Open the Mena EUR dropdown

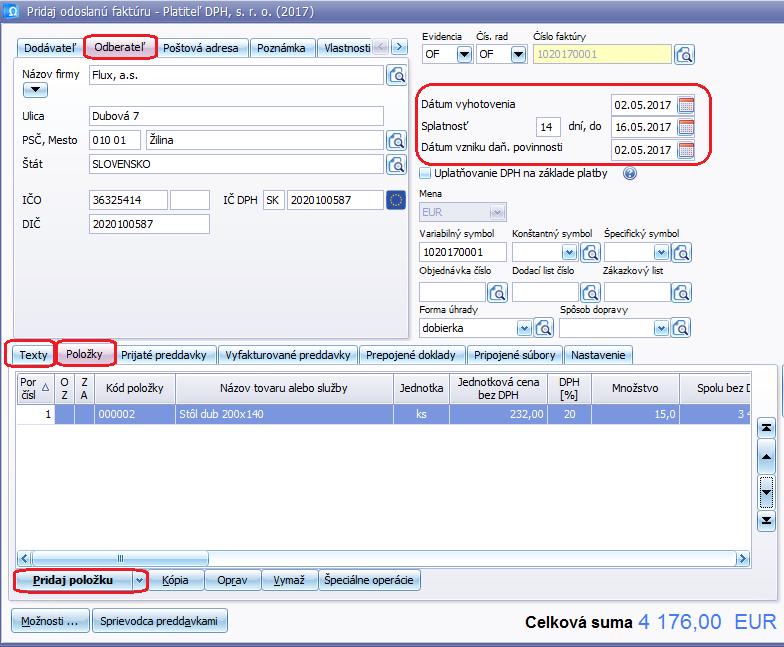[496, 212]
